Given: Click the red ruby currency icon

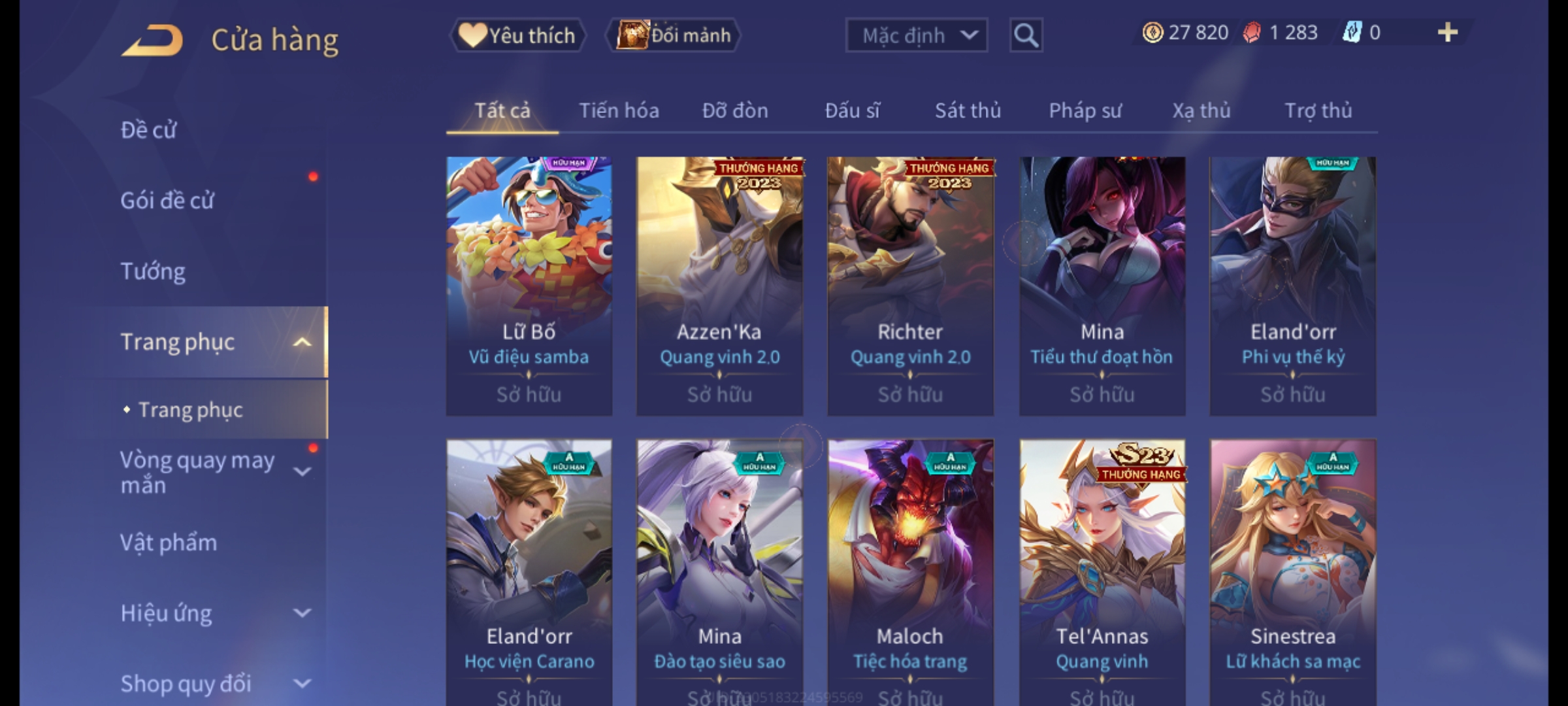Looking at the screenshot, I should pos(1251,33).
